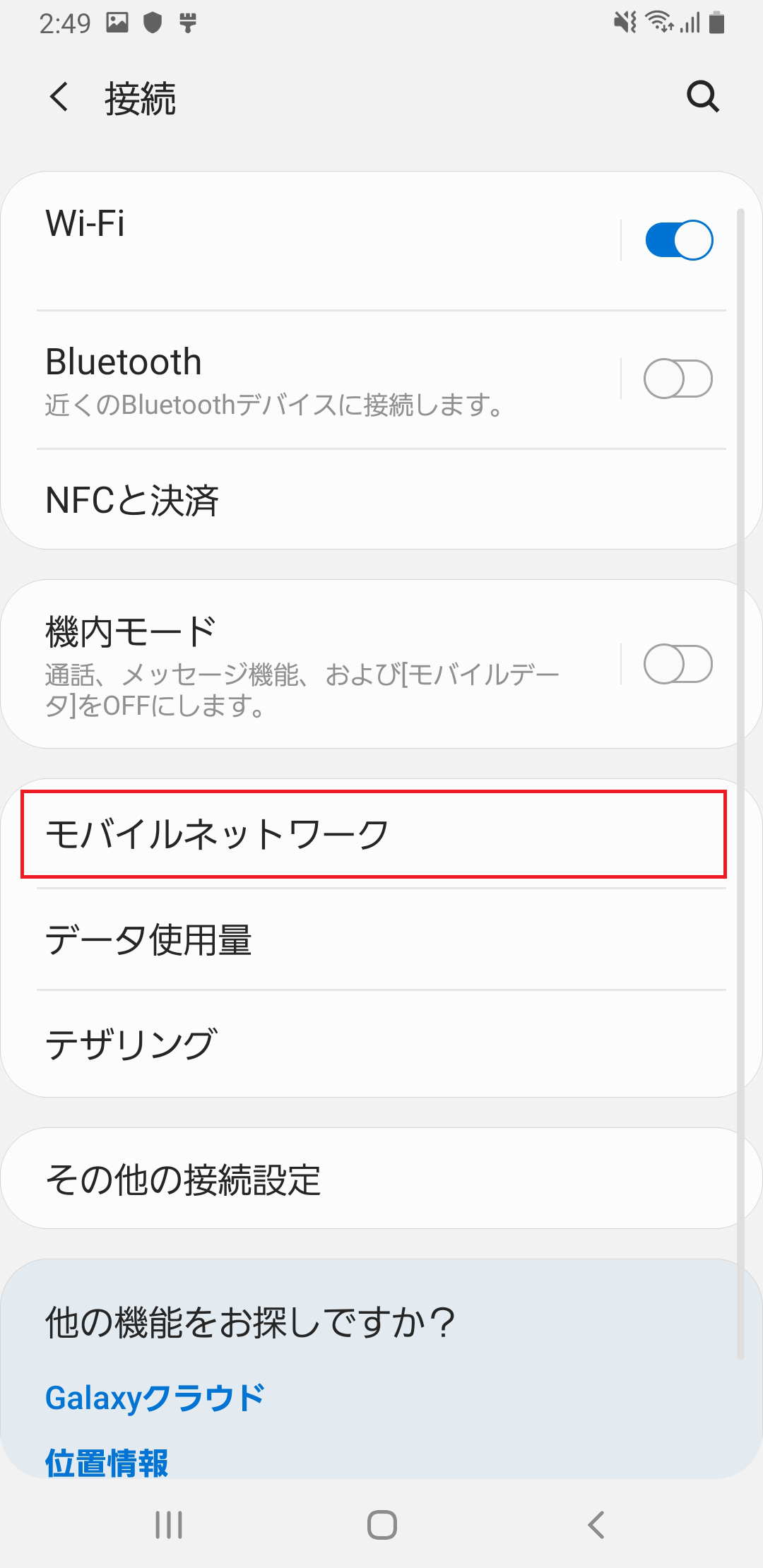Image resolution: width=763 pixels, height=1568 pixels.
Task: Tap the signal strength icon in status bar
Action: click(x=689, y=22)
